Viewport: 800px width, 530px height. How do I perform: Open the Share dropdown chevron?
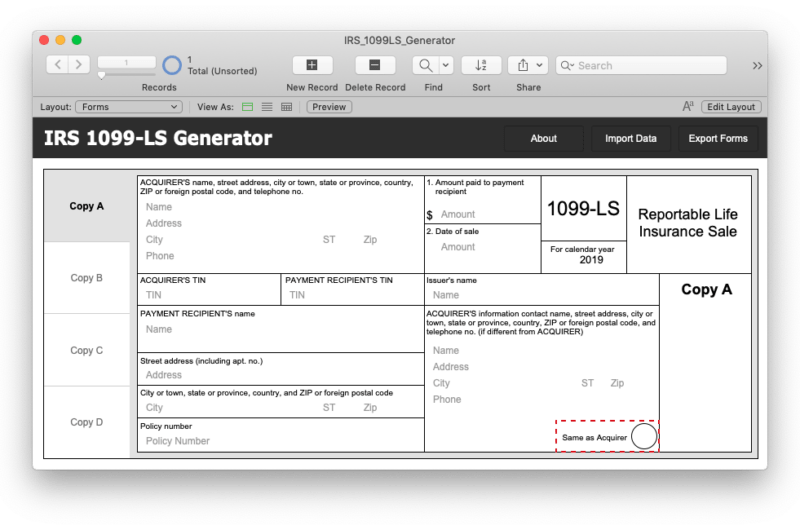point(539,65)
